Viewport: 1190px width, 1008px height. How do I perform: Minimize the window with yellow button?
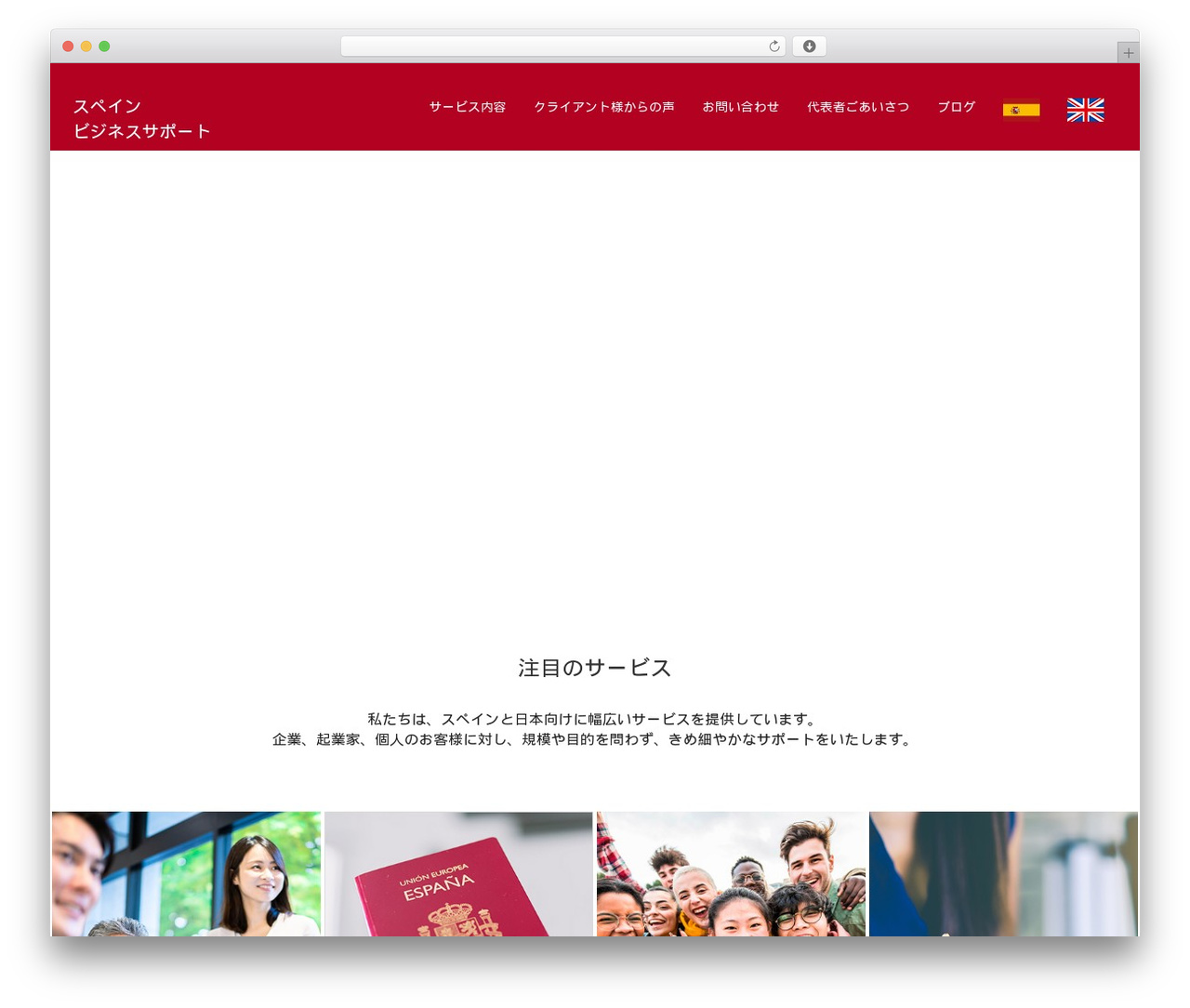pyautogui.click(x=86, y=46)
